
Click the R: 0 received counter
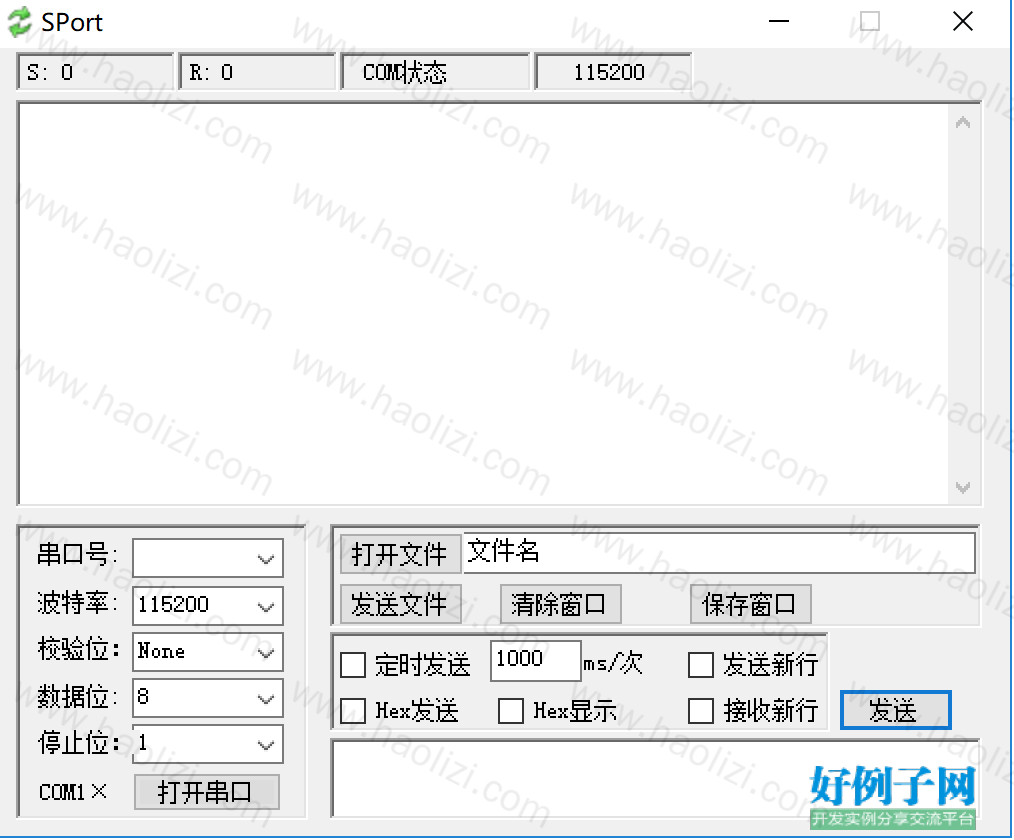tap(257, 72)
